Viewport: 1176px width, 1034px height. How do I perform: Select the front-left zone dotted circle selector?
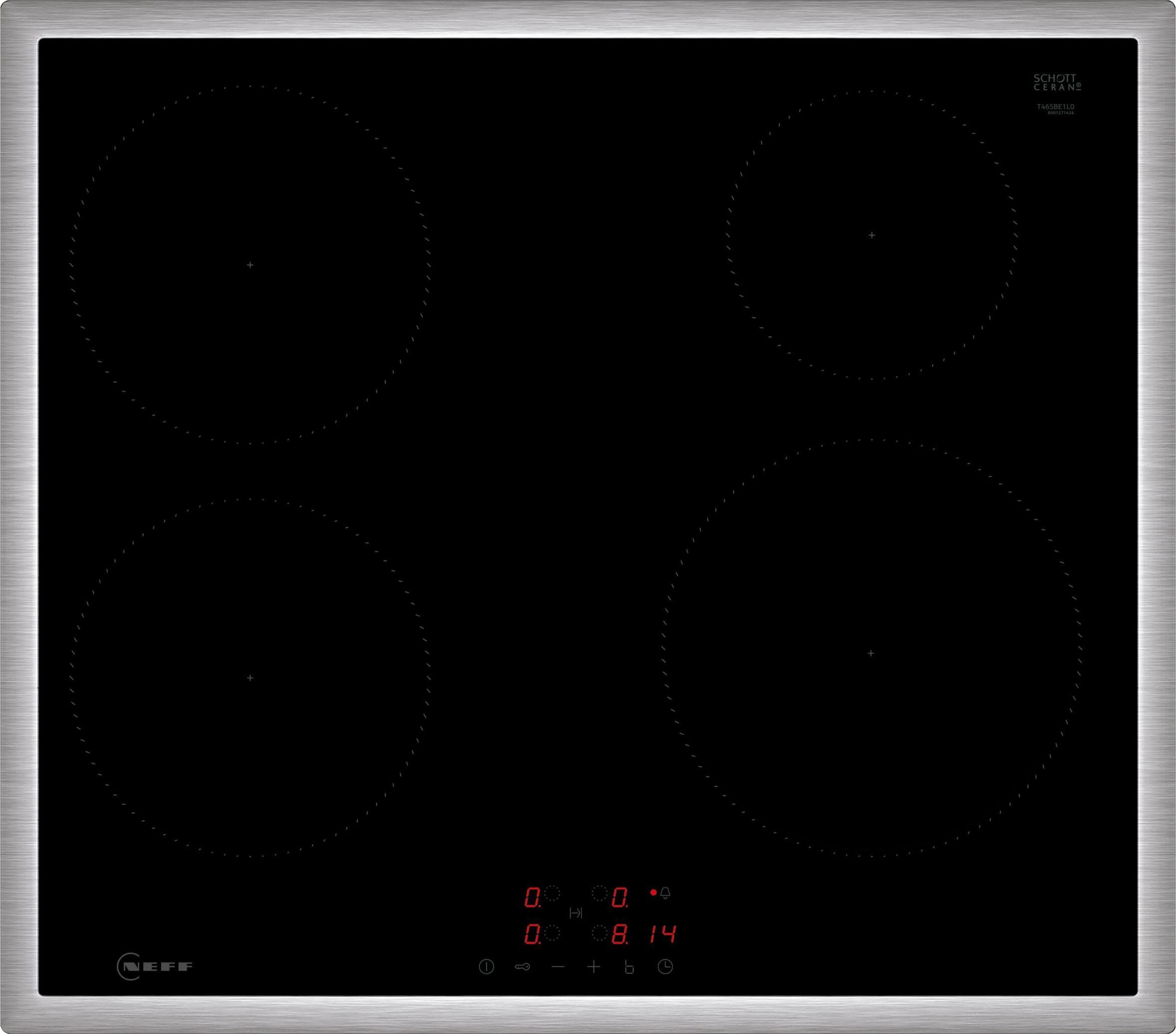point(552,933)
